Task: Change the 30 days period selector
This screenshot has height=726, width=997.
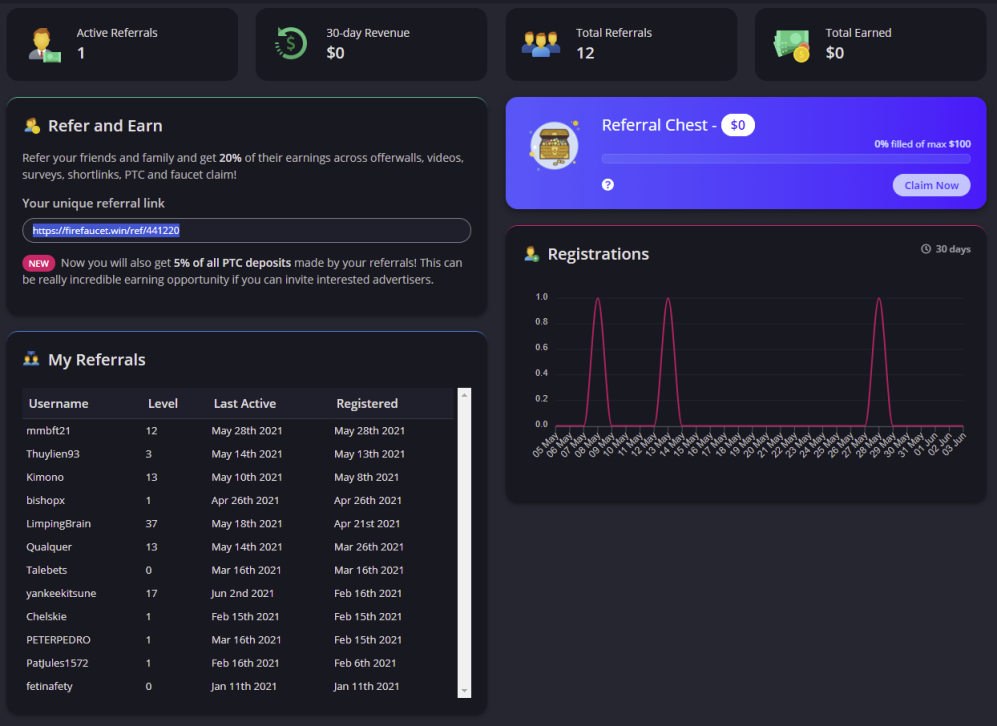Action: [x=944, y=249]
